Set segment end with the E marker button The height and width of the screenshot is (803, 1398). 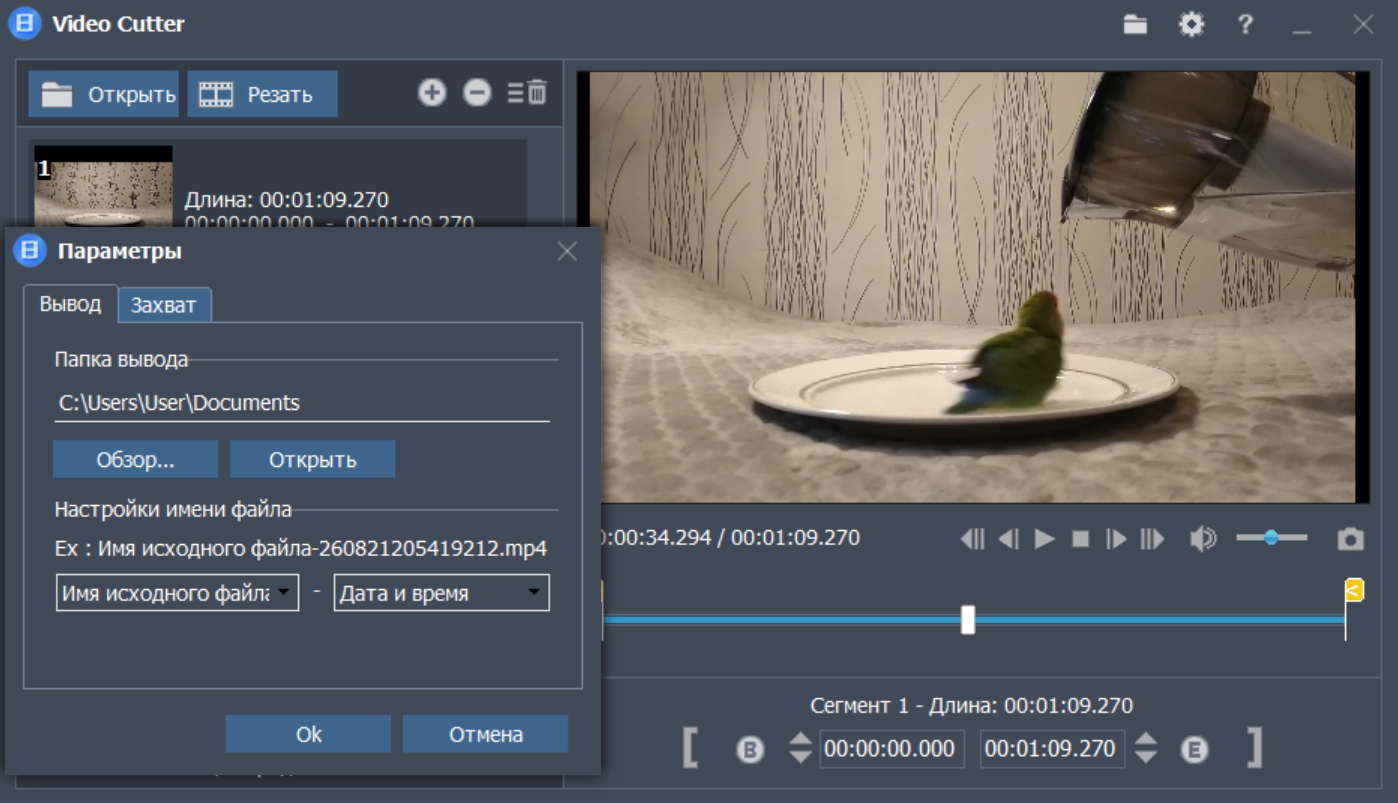pyautogui.click(x=1194, y=749)
